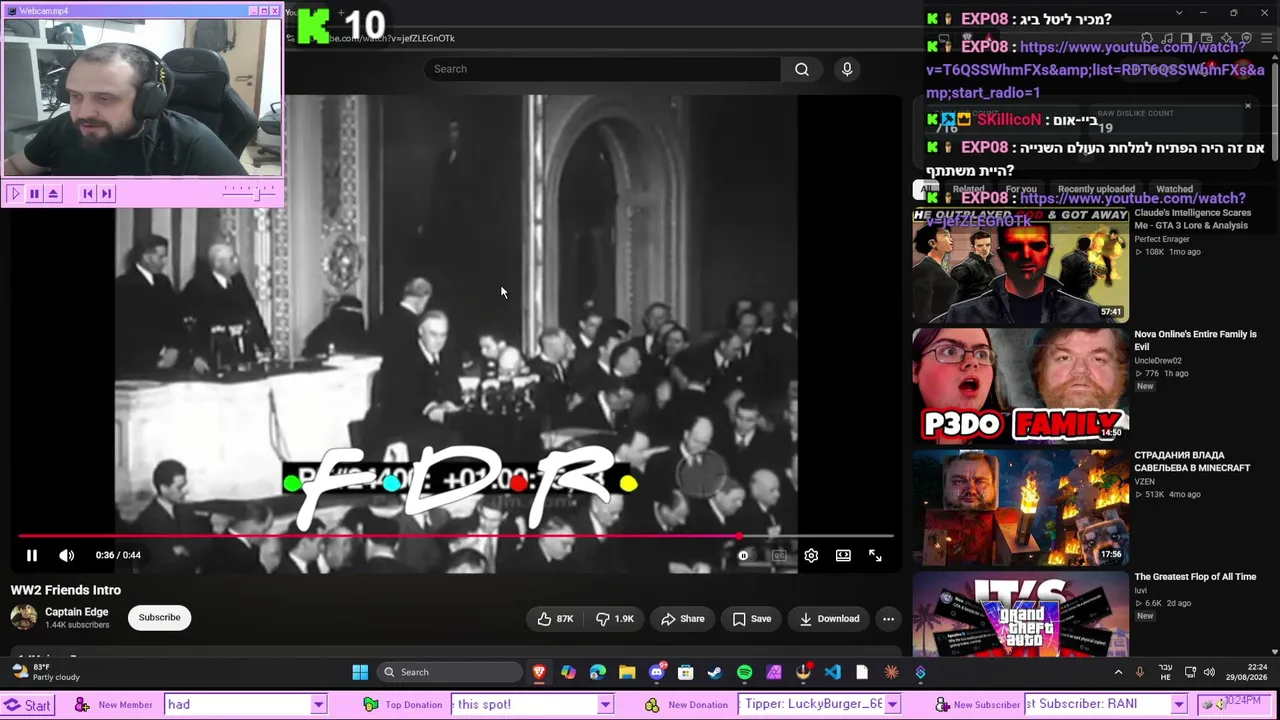
Task: Enter fullscreen in the YouTube player
Action: coord(875,555)
